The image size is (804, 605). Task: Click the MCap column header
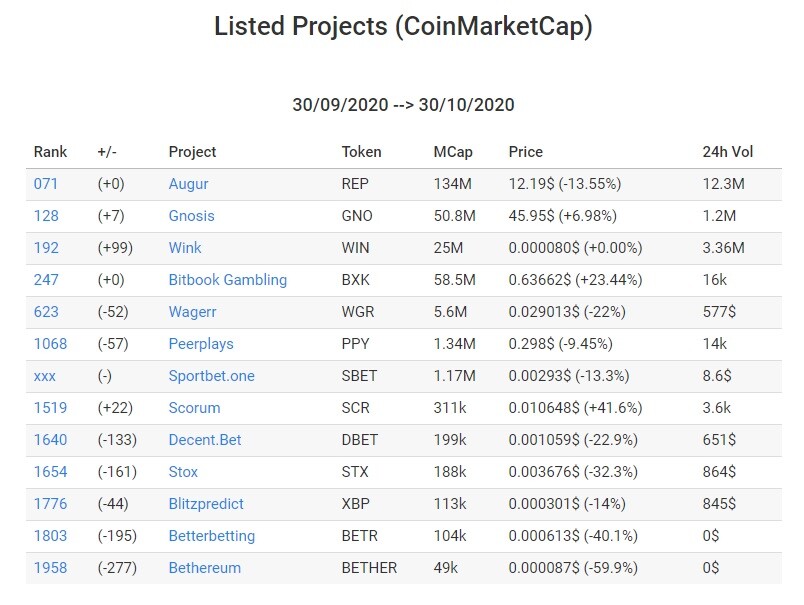point(453,152)
